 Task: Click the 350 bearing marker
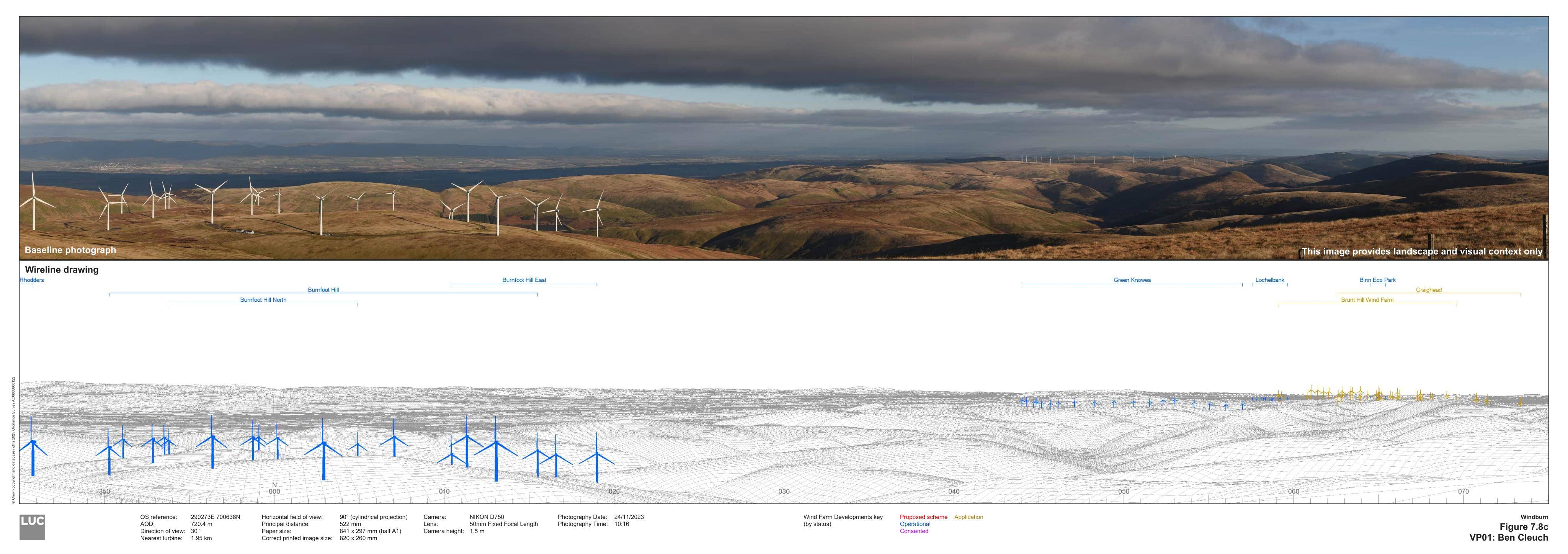105,491
